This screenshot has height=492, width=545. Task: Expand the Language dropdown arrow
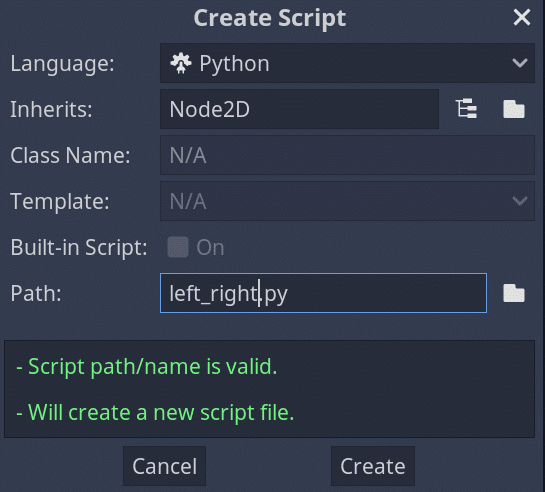[520, 63]
